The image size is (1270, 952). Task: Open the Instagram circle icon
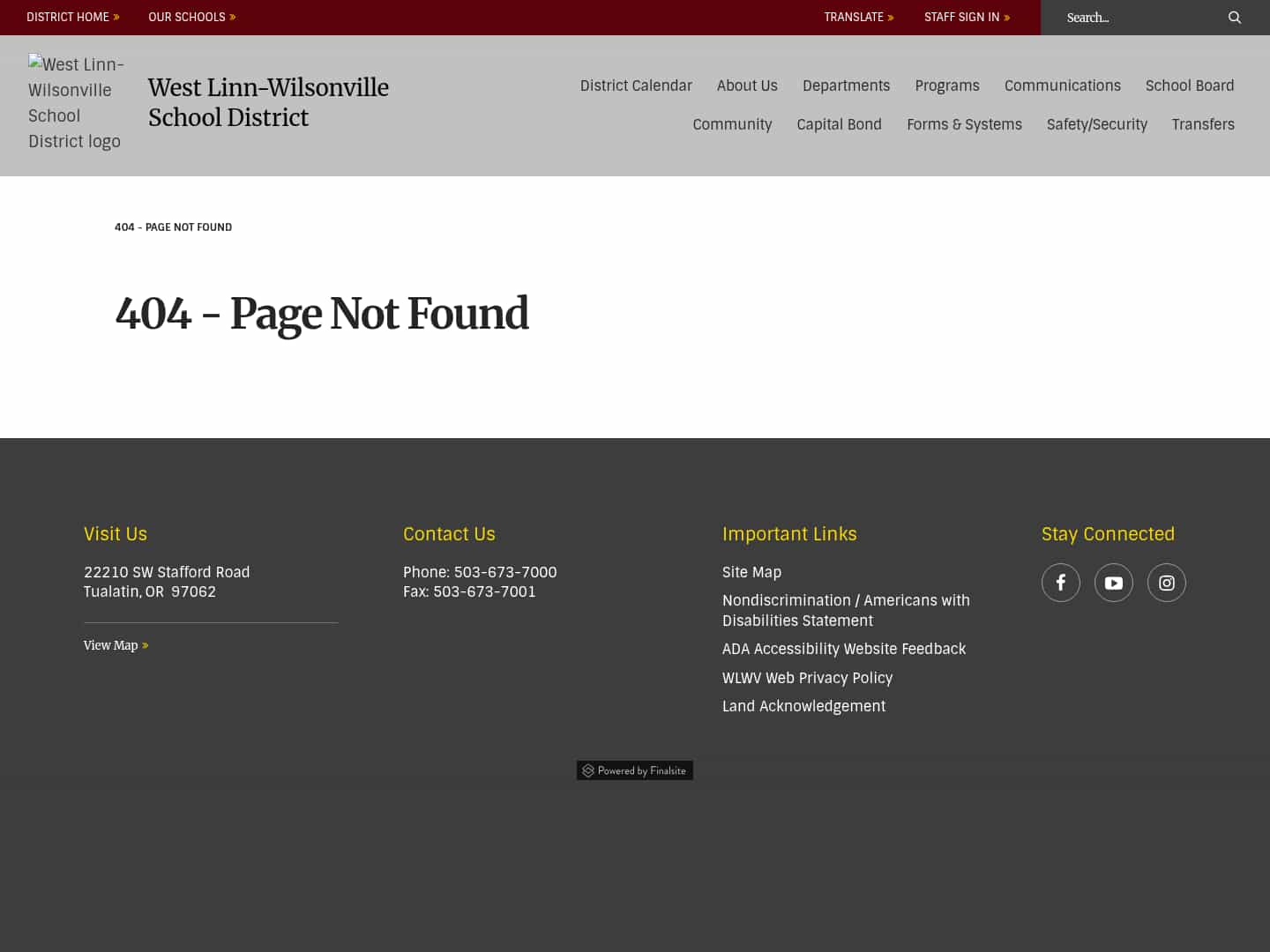(1167, 583)
